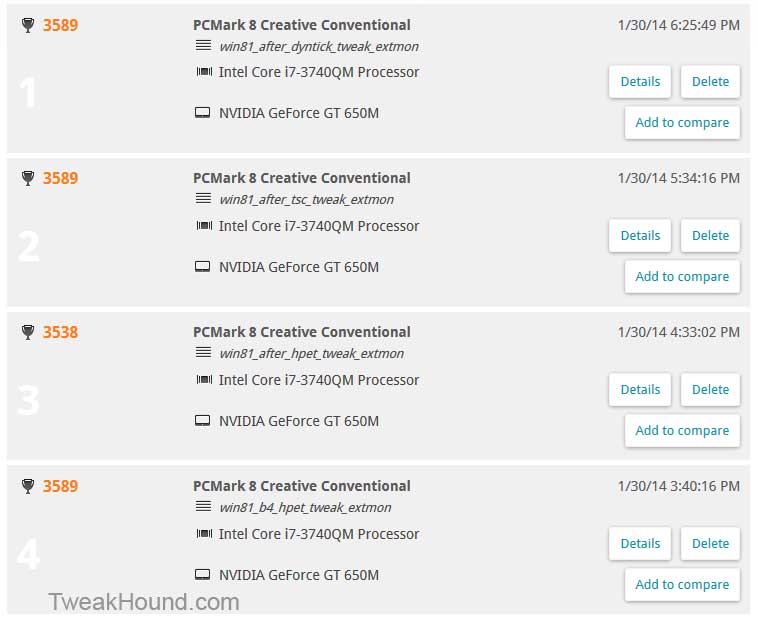Click the win81_b4_hpet_tweak_extmon description text
758x618 pixels.
coord(305,508)
